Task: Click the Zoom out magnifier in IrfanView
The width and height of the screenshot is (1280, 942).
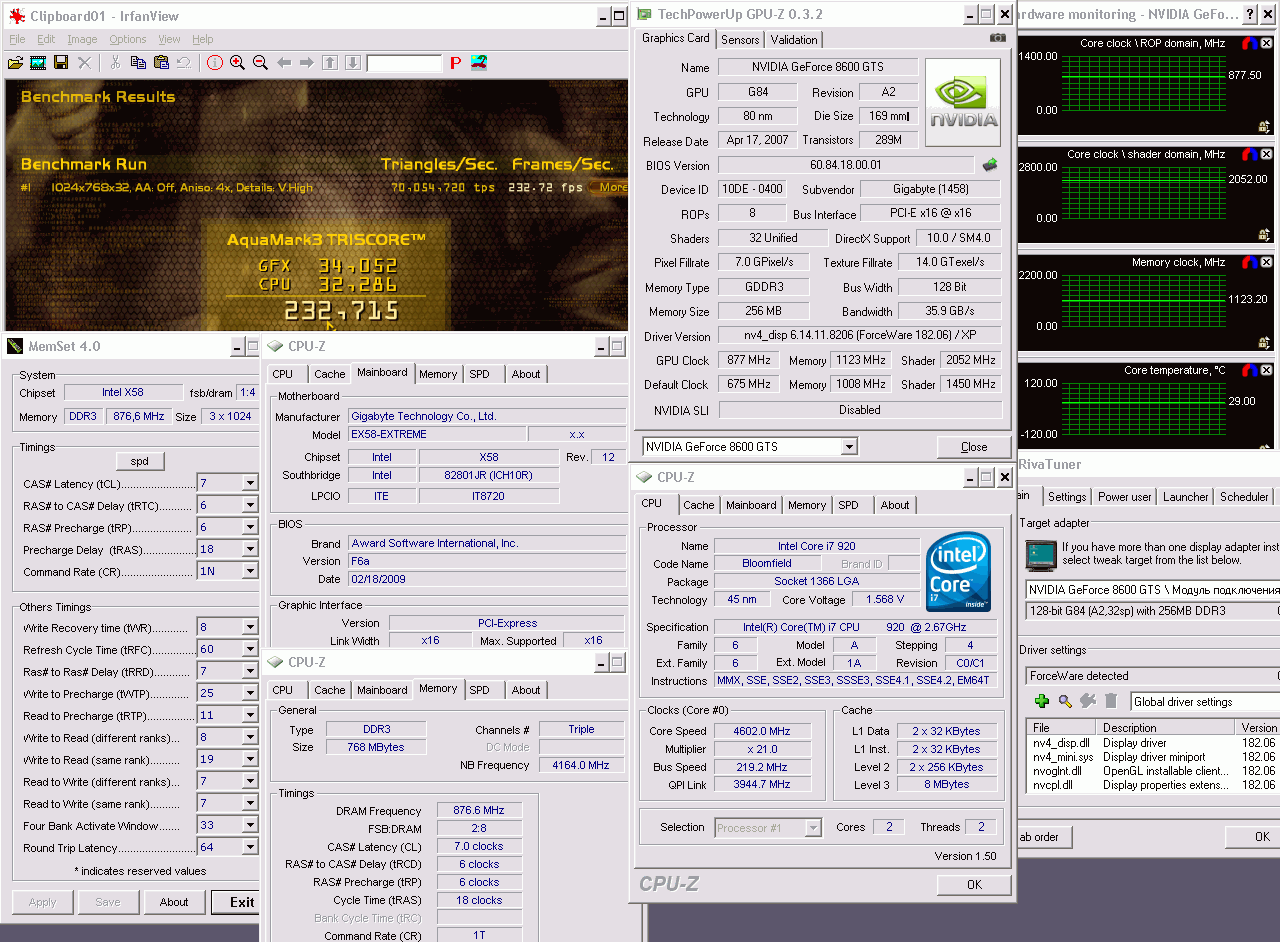Action: pos(260,62)
